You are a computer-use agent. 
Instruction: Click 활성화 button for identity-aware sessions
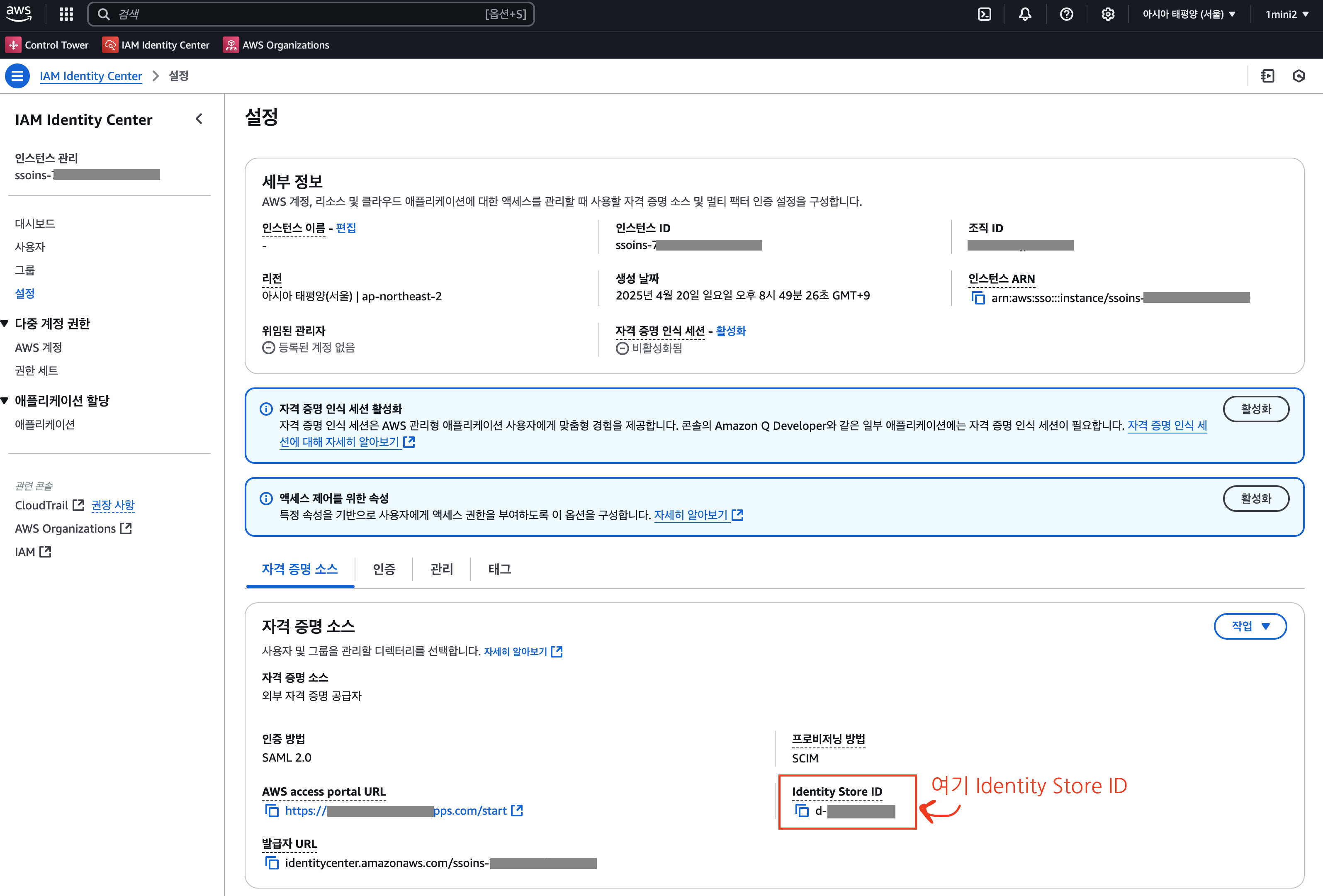pyautogui.click(x=1255, y=409)
